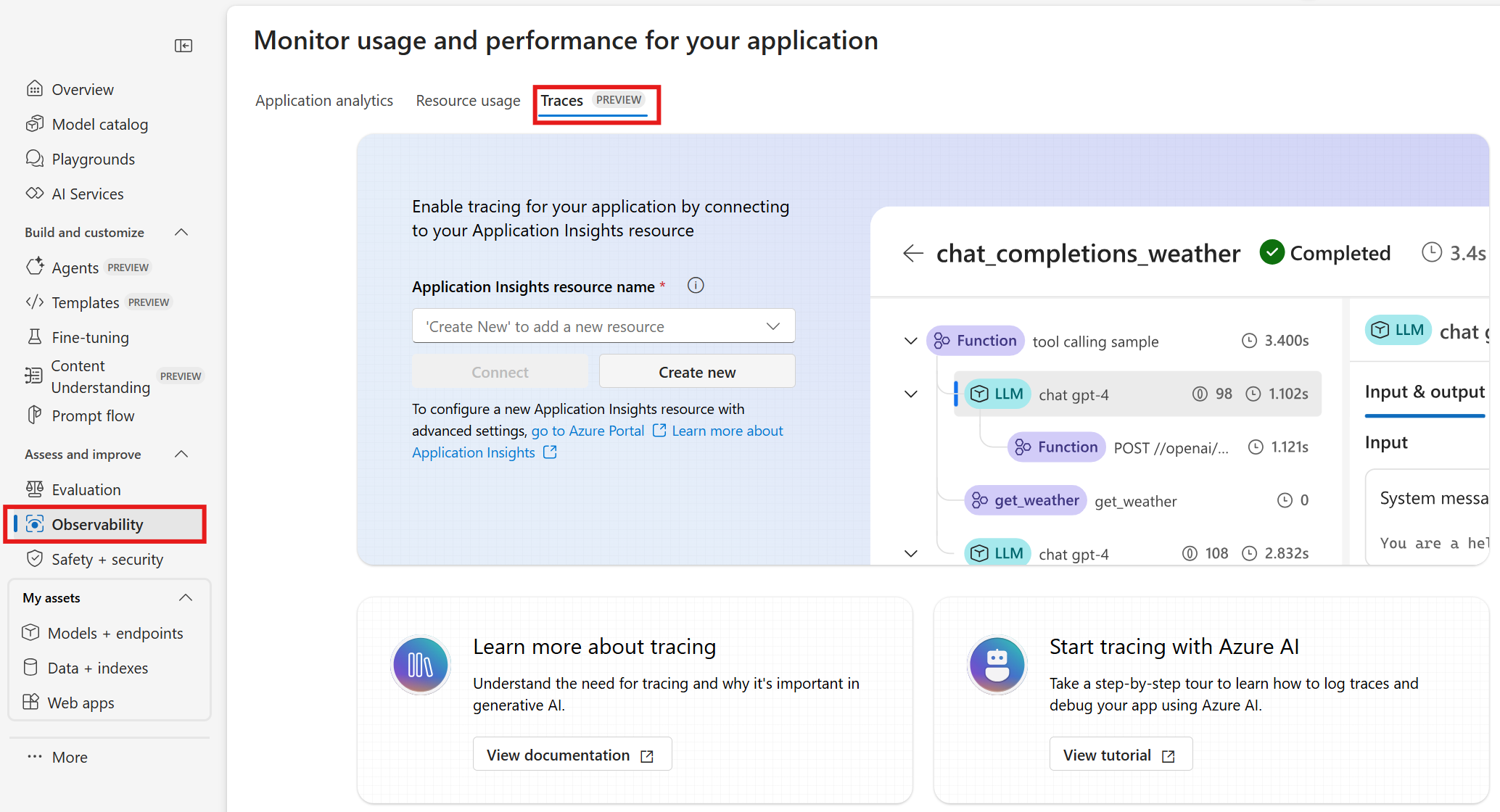
Task: Collapse the sidebar with the panel icon
Action: click(x=184, y=46)
